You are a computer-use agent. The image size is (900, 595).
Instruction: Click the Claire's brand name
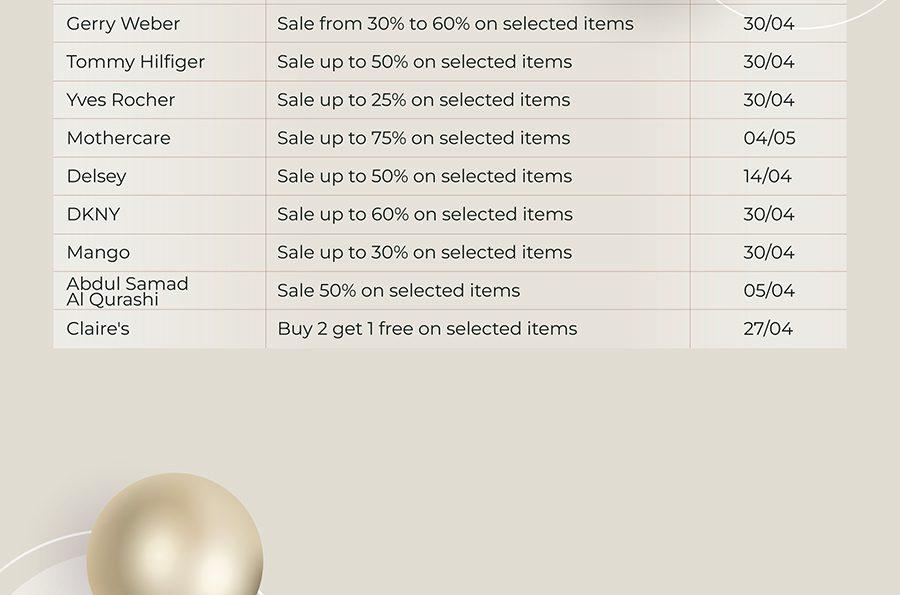[98, 328]
